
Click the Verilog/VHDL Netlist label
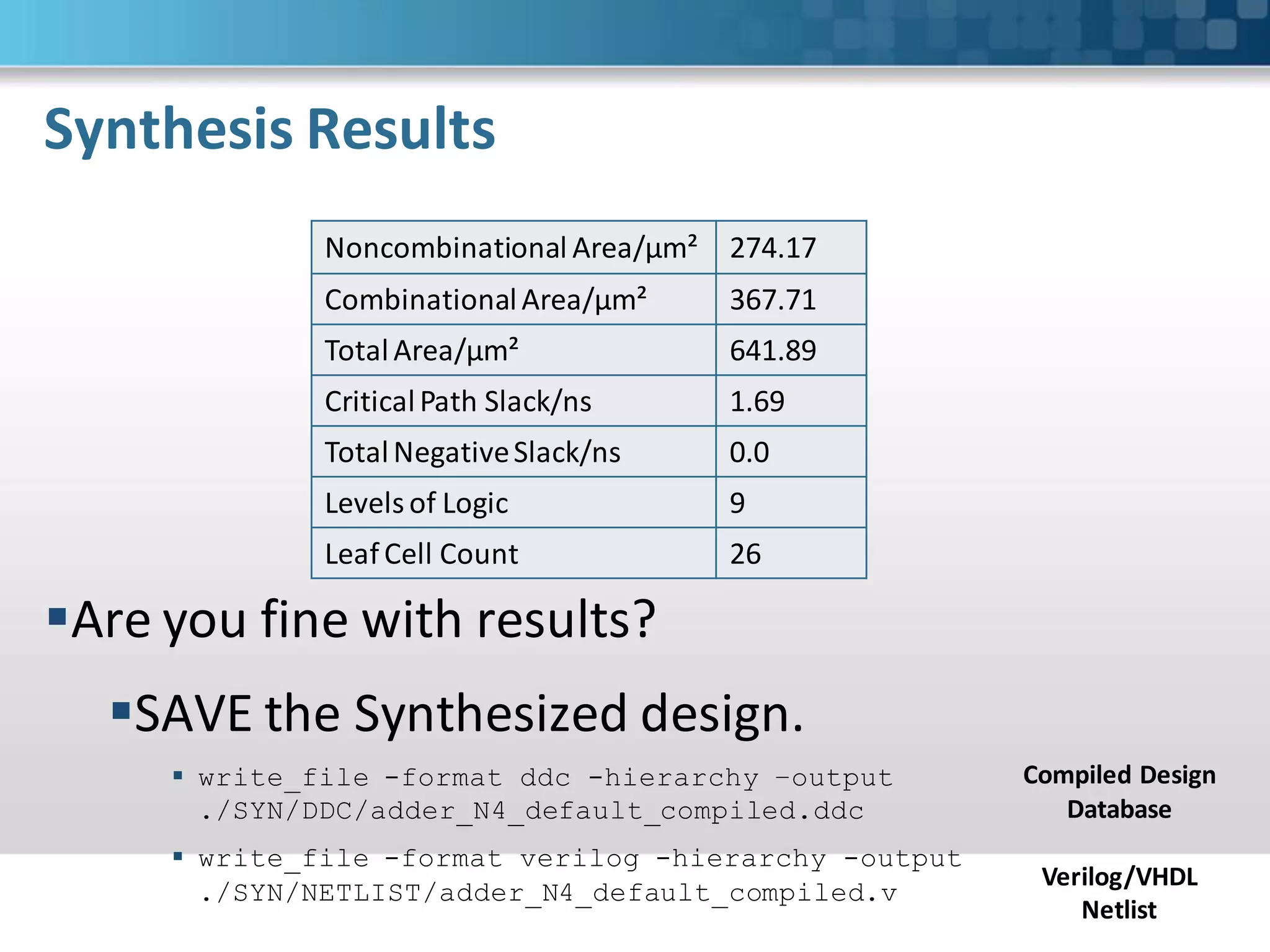[x=1119, y=893]
